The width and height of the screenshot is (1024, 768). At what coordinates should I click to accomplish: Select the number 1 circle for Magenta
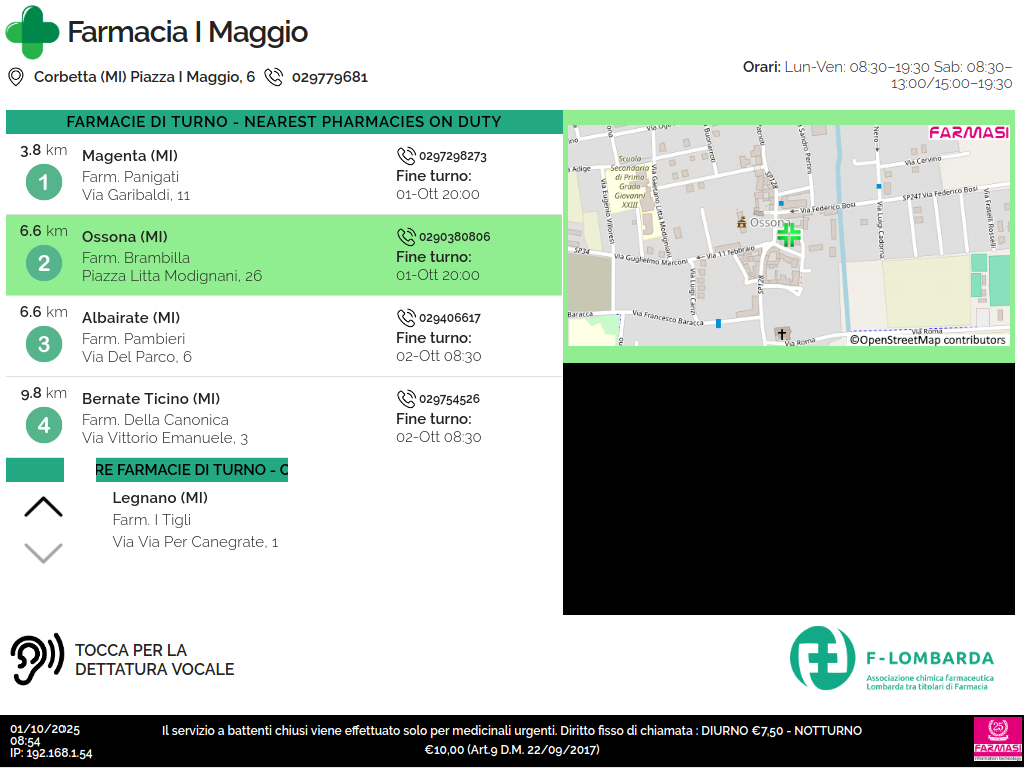point(43,183)
